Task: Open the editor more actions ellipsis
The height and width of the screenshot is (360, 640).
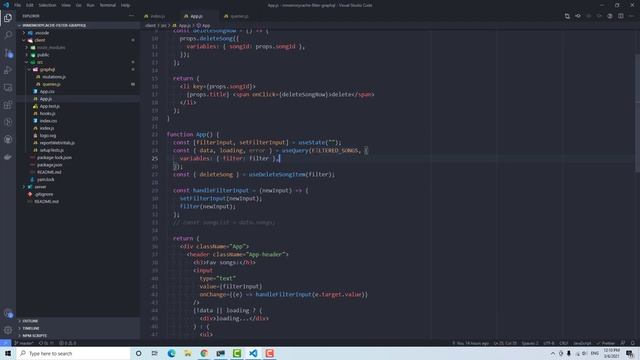Action: click(631, 16)
